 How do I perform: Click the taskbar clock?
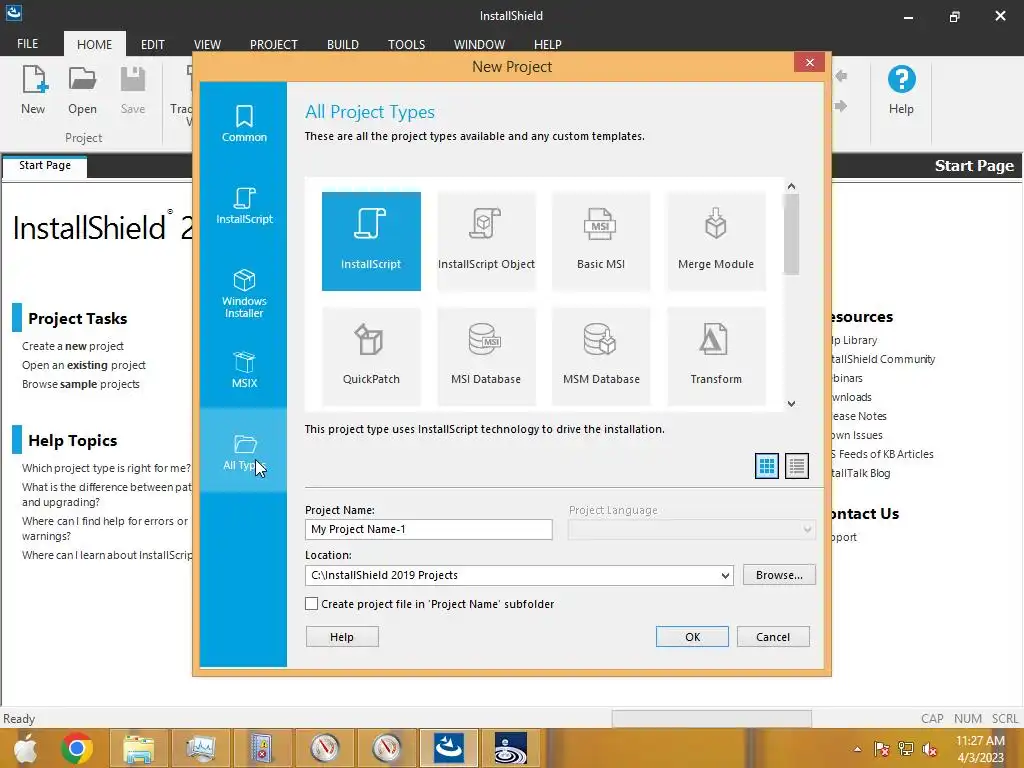(x=980, y=749)
